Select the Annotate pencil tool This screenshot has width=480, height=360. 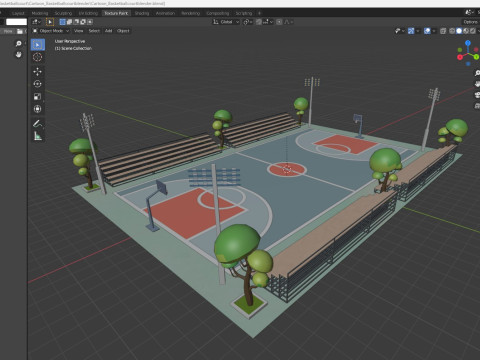[38, 124]
